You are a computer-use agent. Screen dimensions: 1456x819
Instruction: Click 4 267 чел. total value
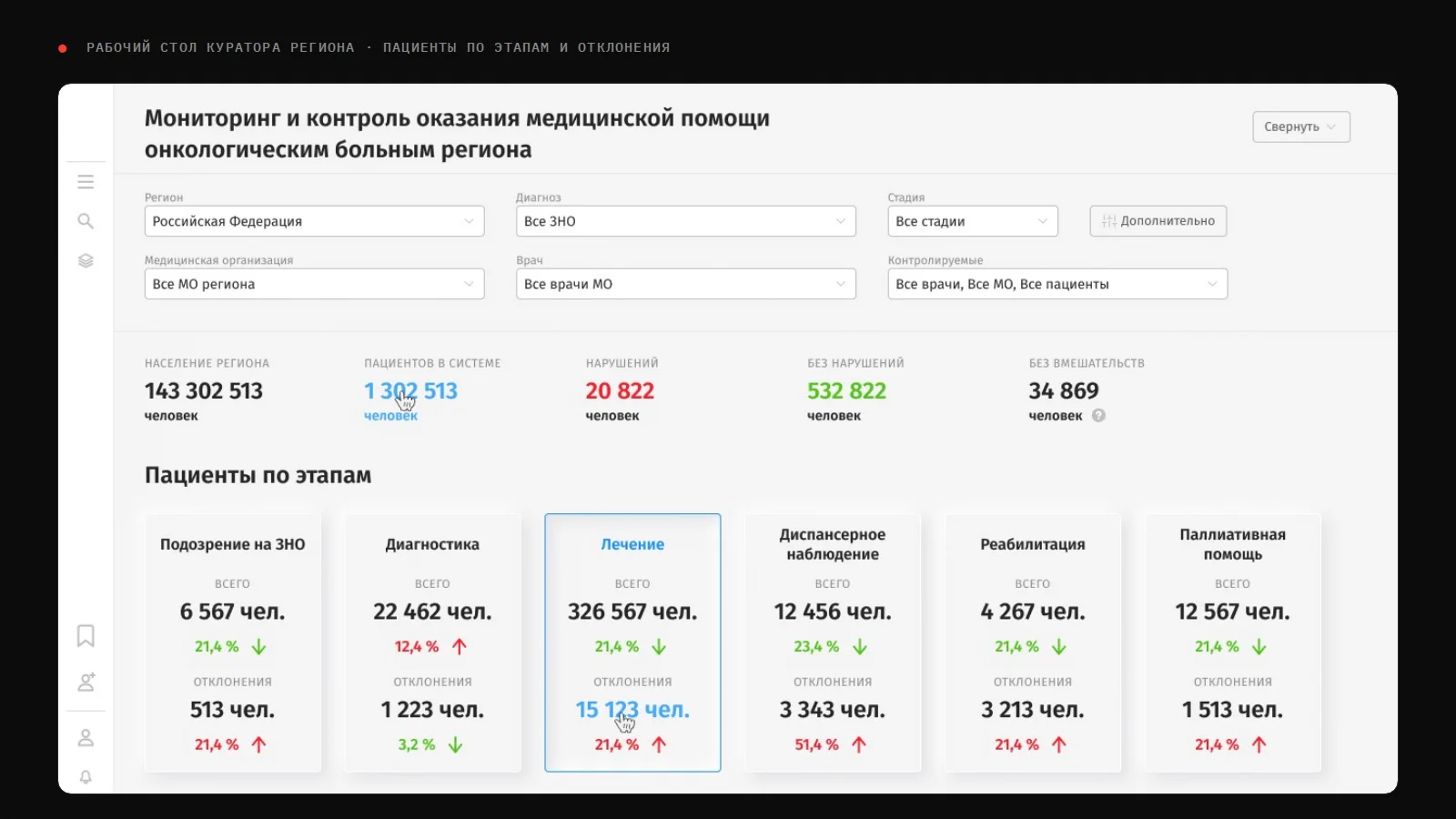[x=1033, y=612]
